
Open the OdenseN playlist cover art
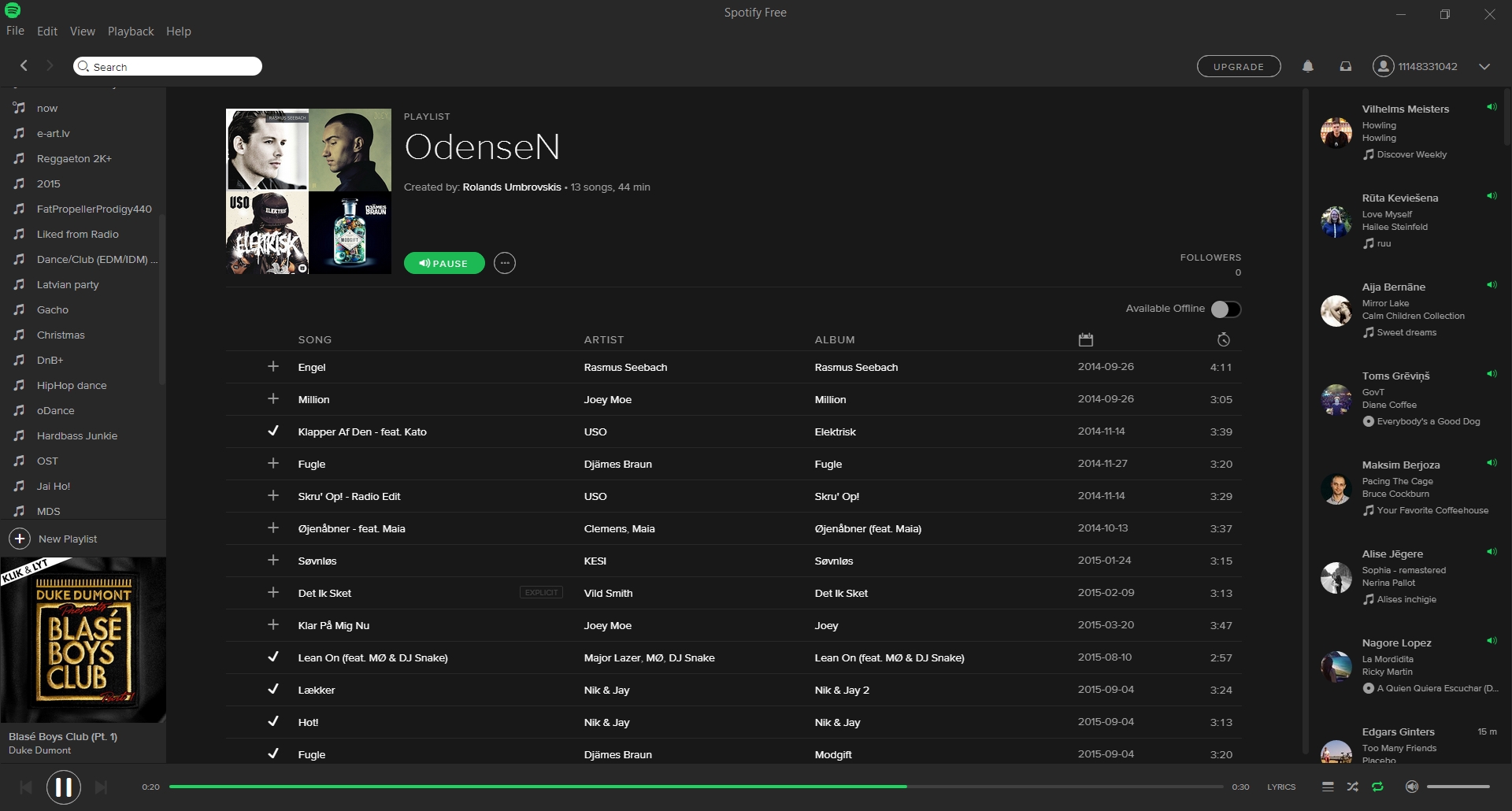(x=309, y=191)
